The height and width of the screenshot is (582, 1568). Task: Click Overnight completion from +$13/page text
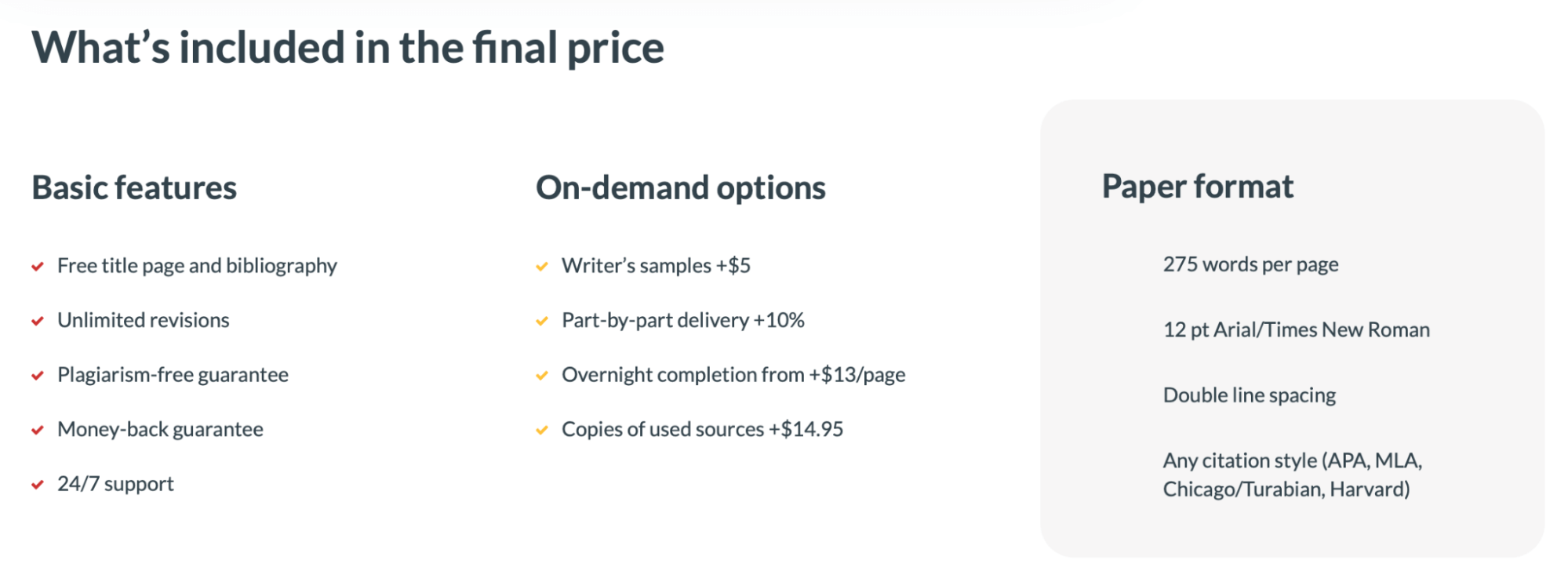click(733, 375)
